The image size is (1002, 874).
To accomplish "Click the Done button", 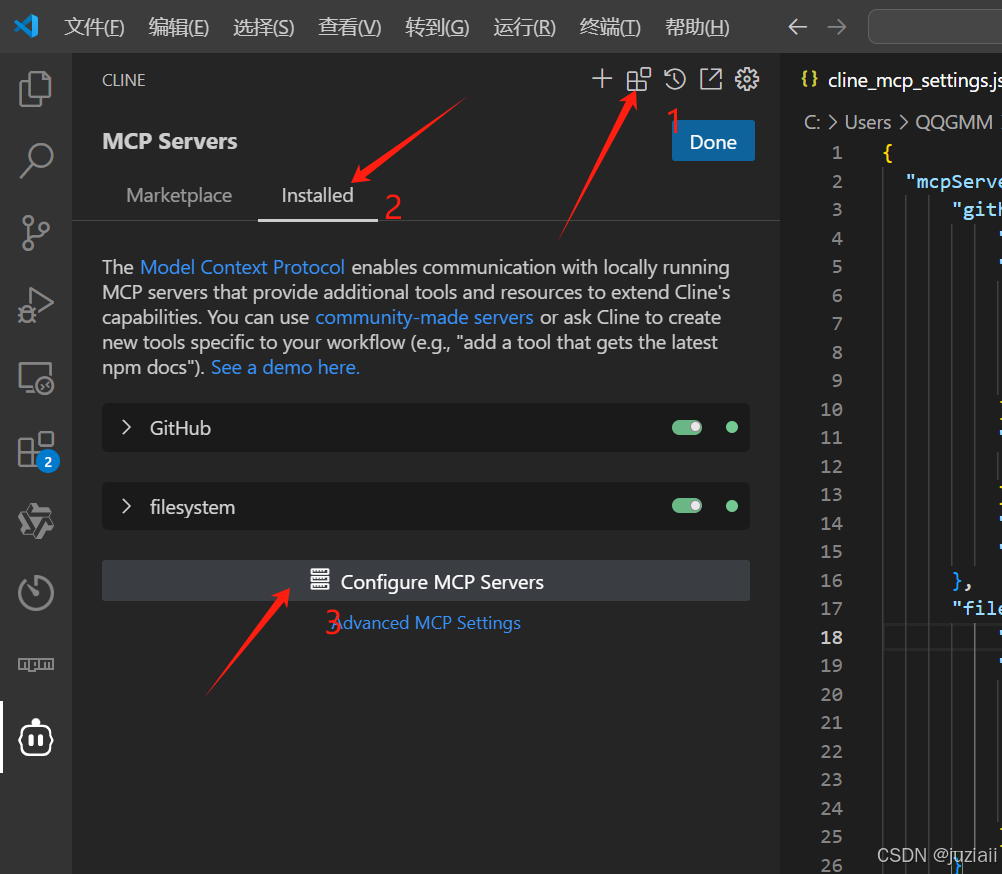I will tap(713, 141).
